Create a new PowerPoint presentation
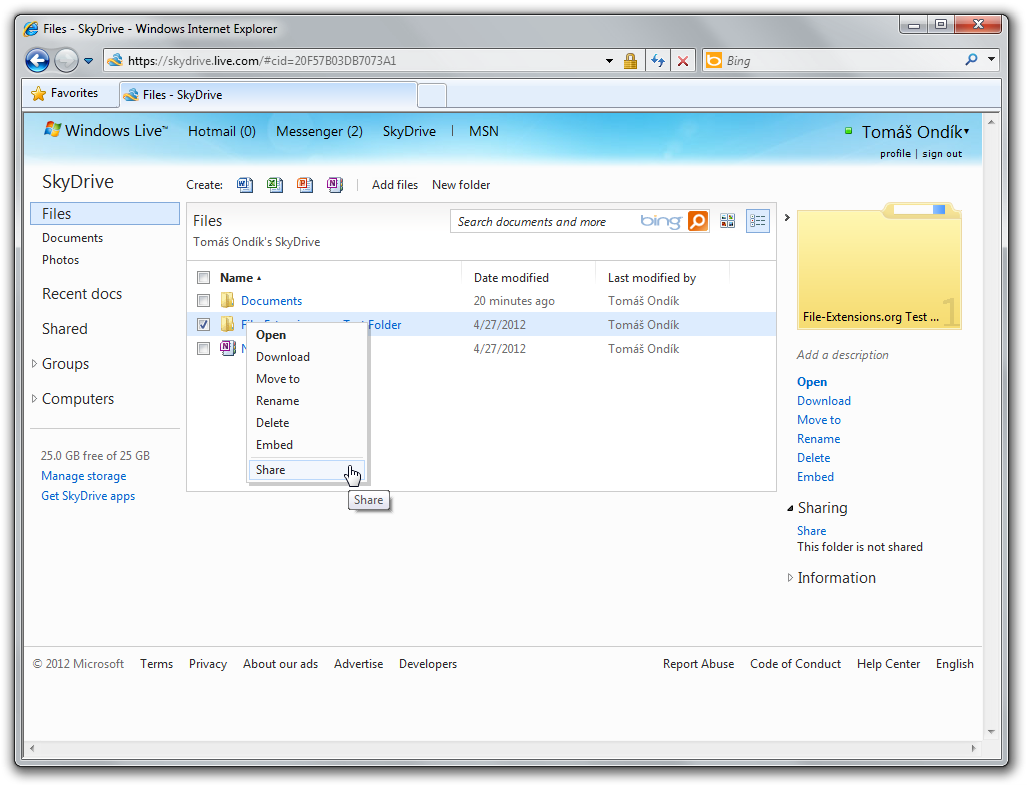1027x785 pixels. point(305,185)
